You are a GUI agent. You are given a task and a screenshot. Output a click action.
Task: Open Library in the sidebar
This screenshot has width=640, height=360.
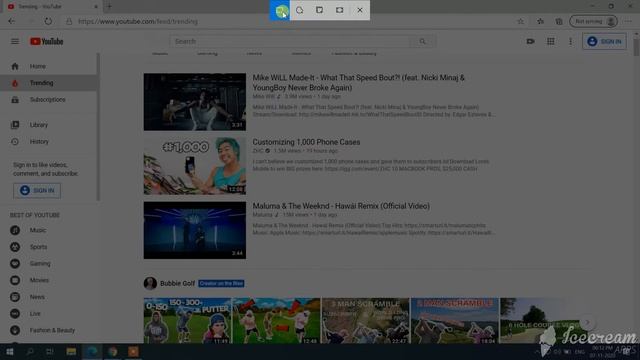48,125
